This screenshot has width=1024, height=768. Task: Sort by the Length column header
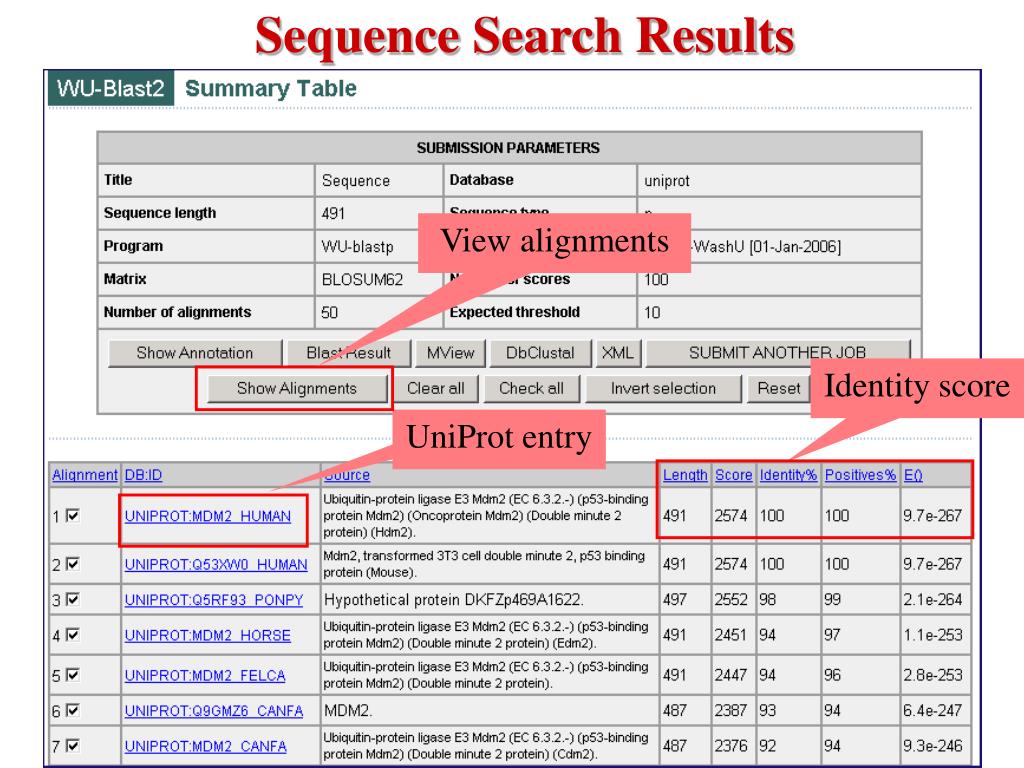(x=685, y=475)
